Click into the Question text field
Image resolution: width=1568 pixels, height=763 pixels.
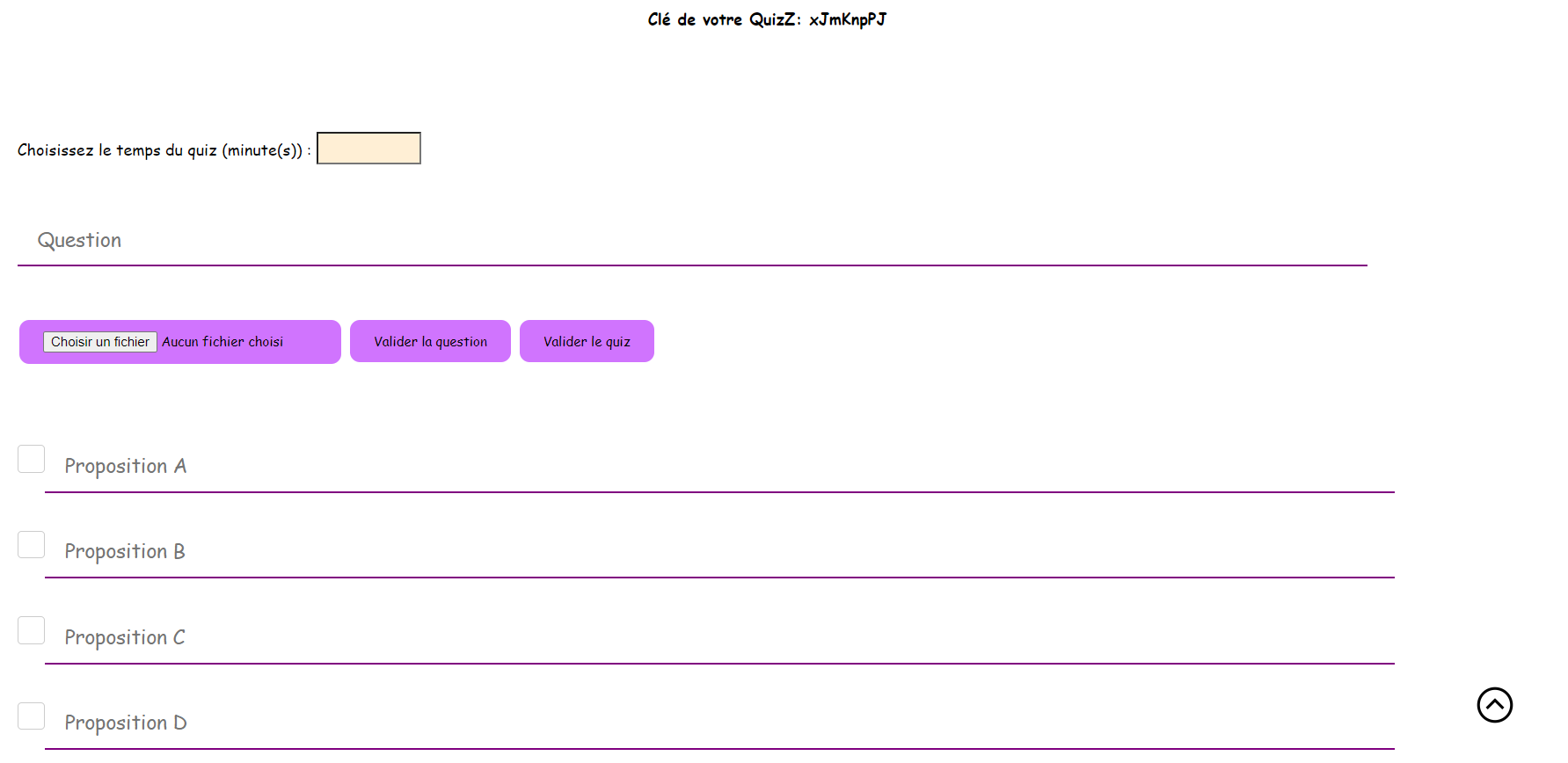(691, 241)
